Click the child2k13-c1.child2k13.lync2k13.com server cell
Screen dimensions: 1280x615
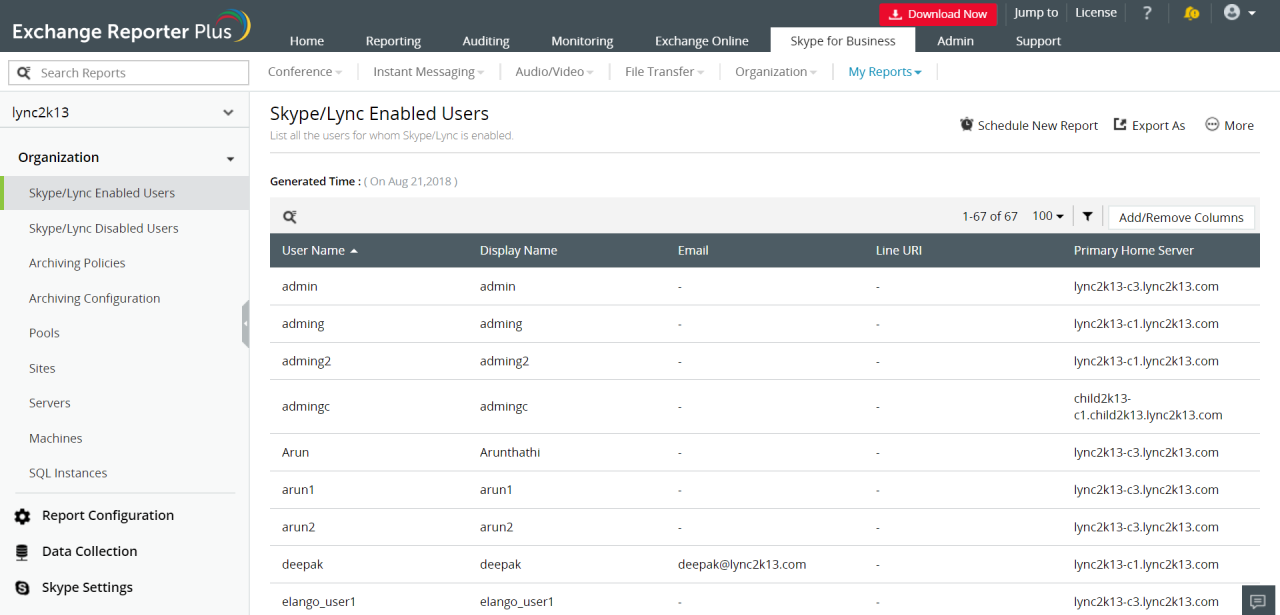1148,406
